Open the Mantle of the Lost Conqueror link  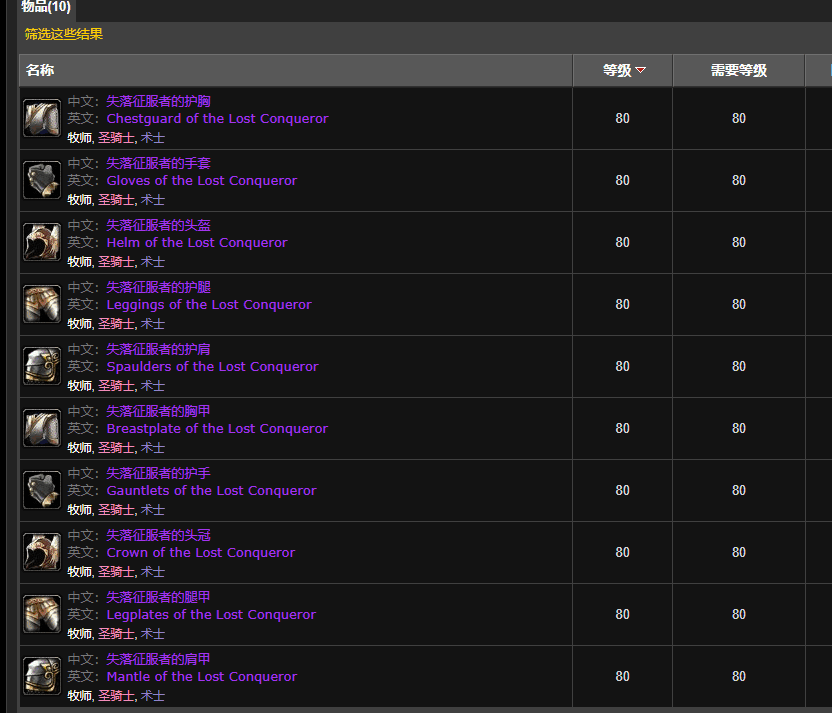pyautogui.click(x=202, y=677)
